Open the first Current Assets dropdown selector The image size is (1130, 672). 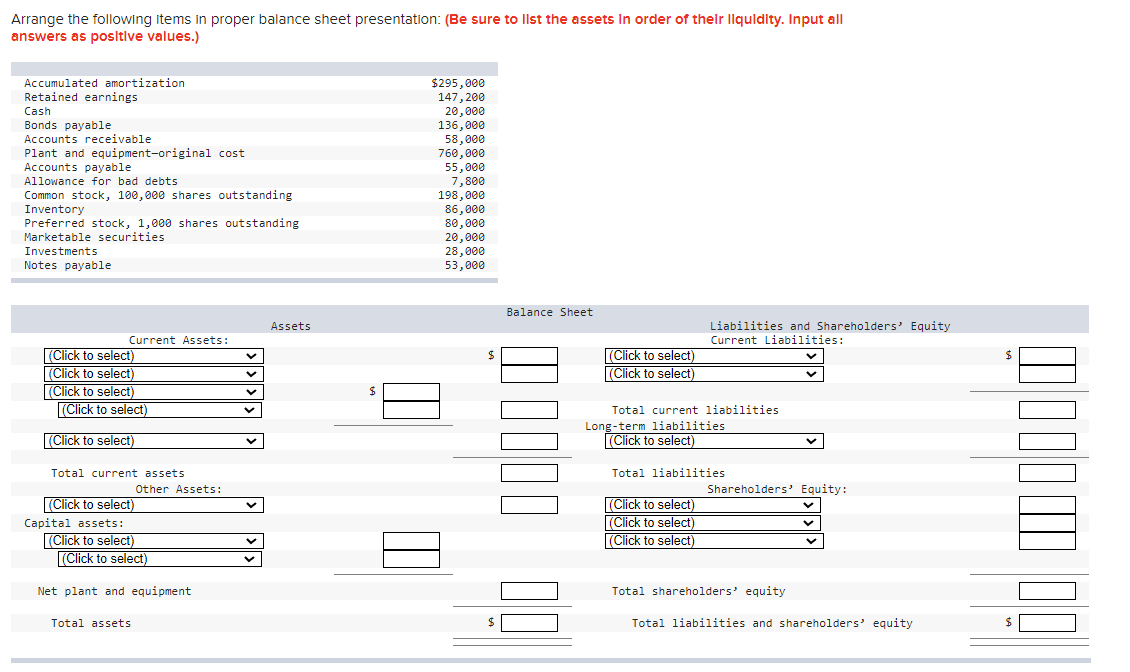click(153, 355)
